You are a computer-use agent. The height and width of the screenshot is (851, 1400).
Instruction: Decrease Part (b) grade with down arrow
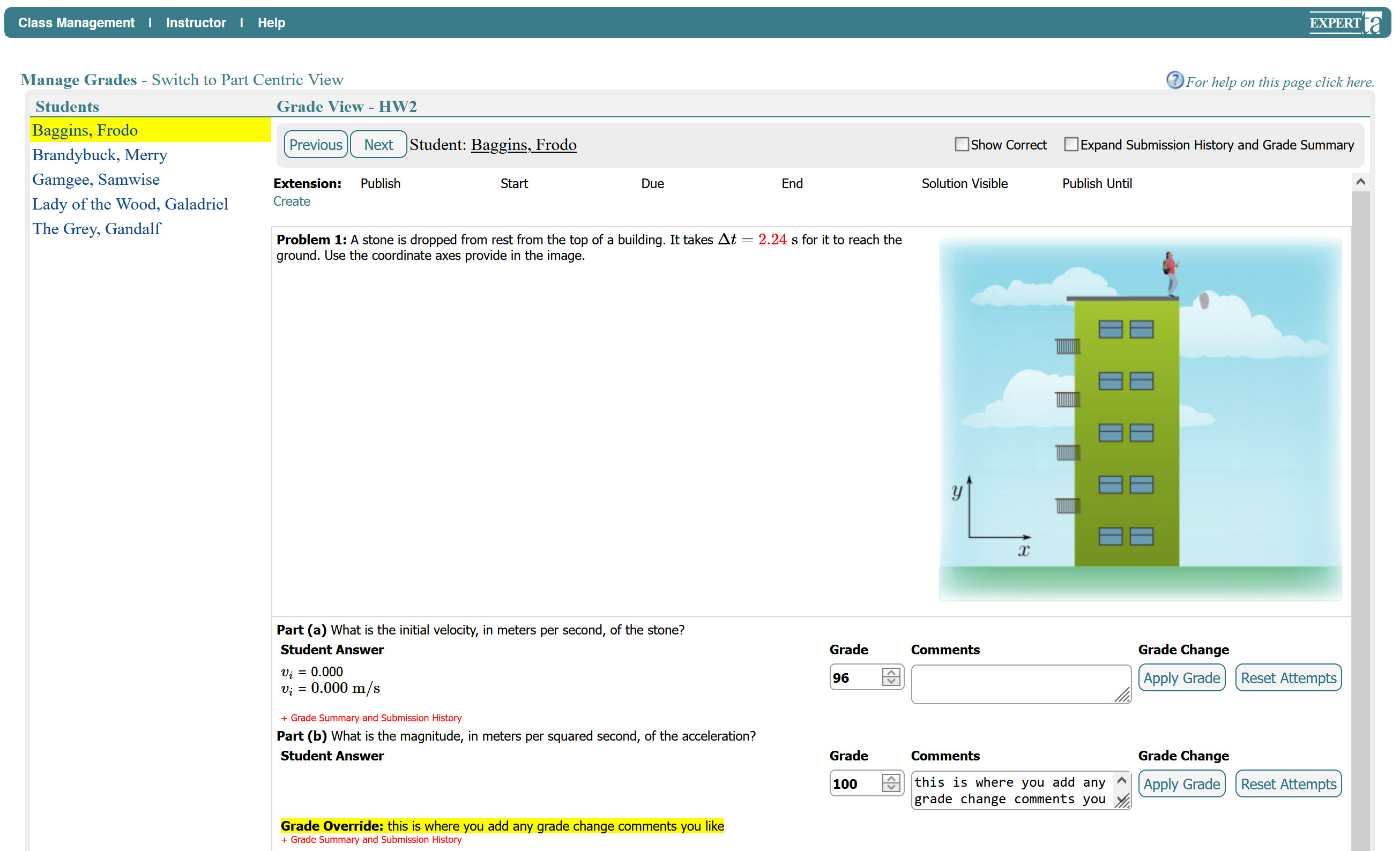click(x=890, y=787)
